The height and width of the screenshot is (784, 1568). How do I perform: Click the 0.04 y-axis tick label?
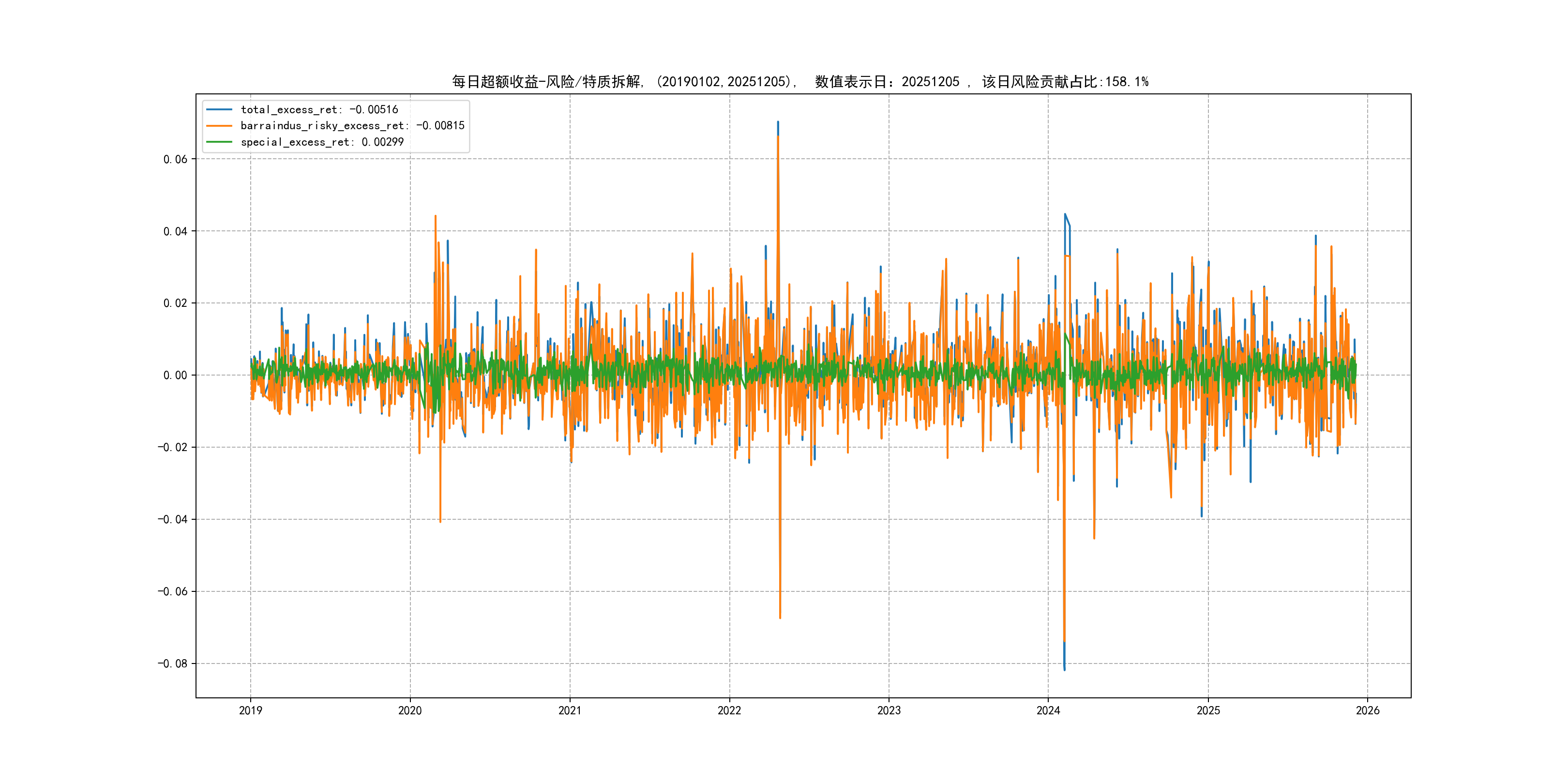coord(175,231)
